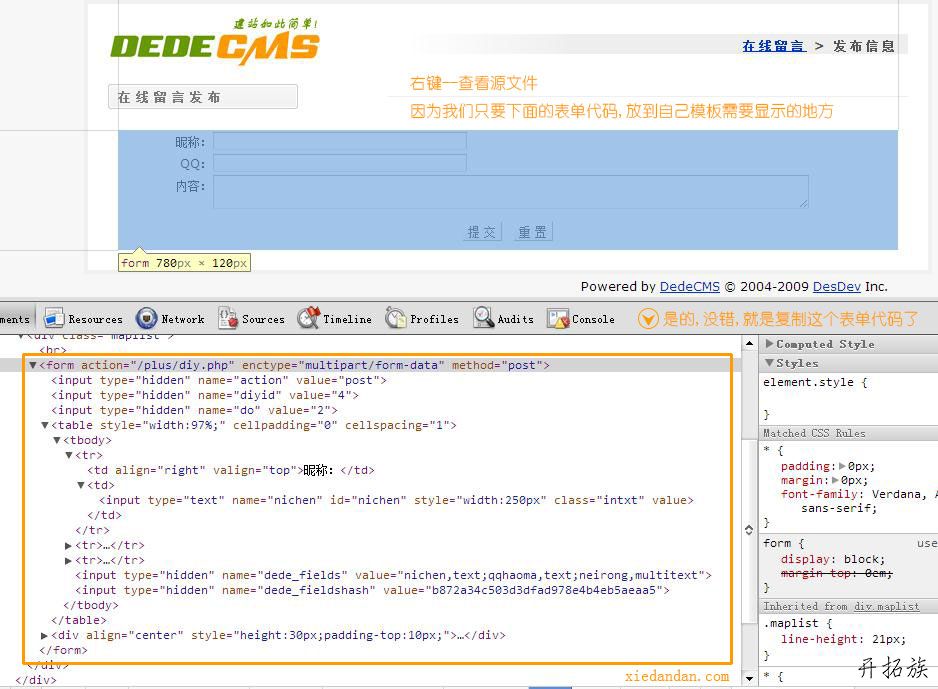Click the 在线留言发布 heading box
The image size is (938, 689).
tap(203, 97)
